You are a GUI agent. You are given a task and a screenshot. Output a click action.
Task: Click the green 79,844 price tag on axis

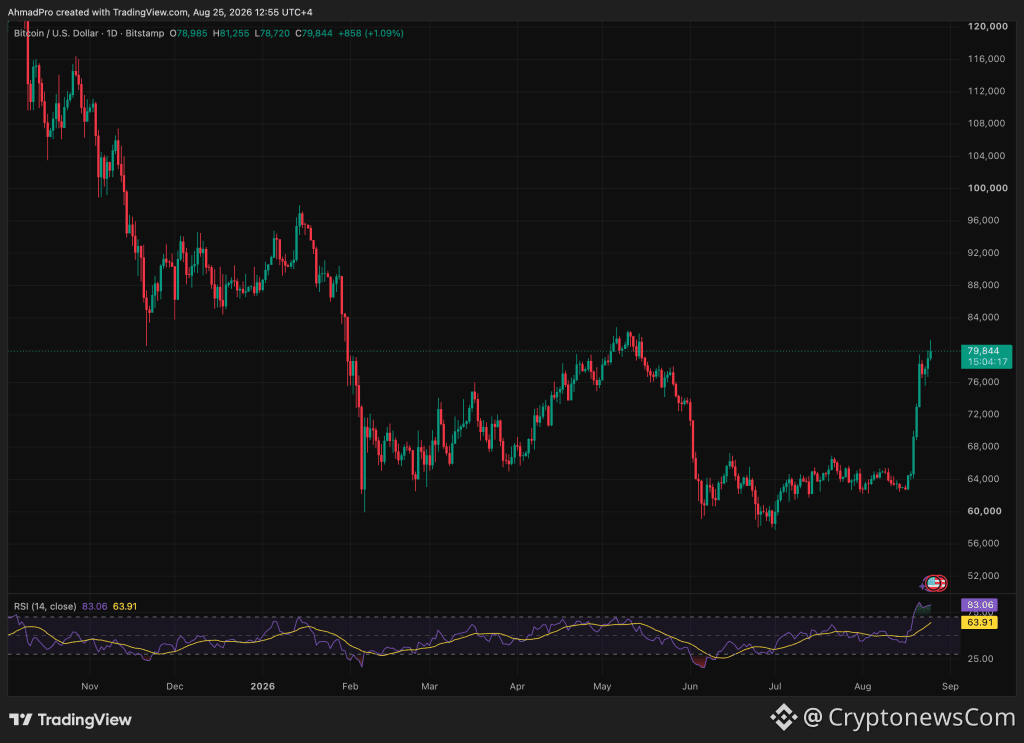pos(984,351)
